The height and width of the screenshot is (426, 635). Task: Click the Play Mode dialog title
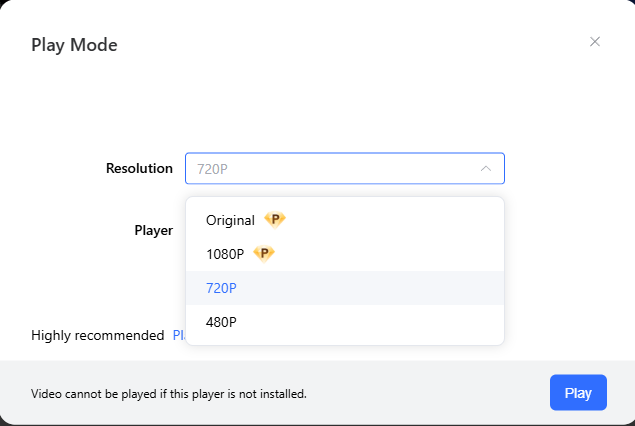74,45
